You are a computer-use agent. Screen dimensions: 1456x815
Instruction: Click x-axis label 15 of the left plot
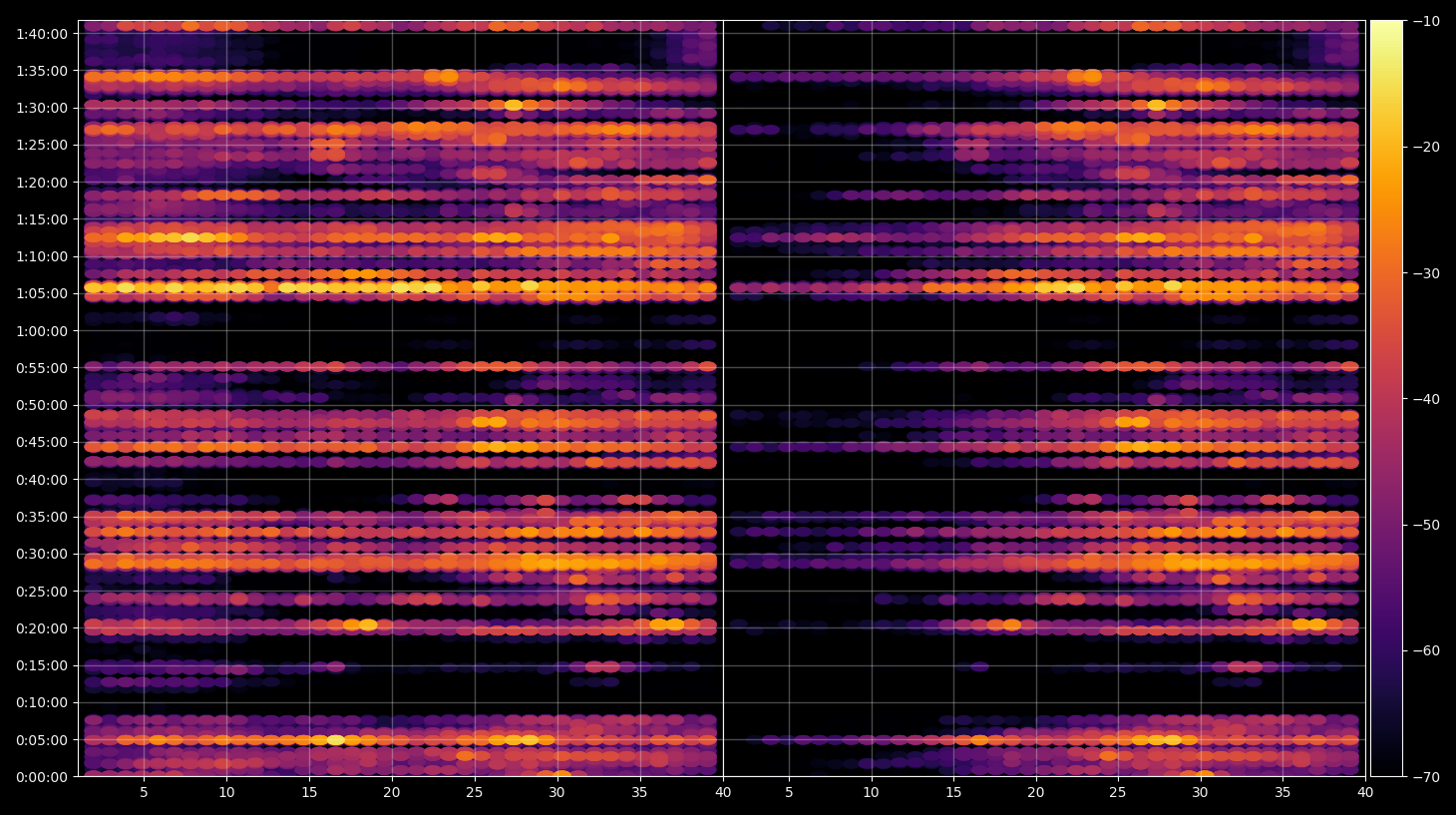pyautogui.click(x=309, y=793)
